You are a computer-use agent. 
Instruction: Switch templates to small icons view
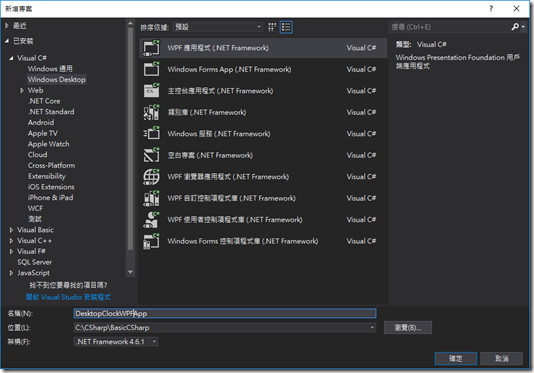272,27
